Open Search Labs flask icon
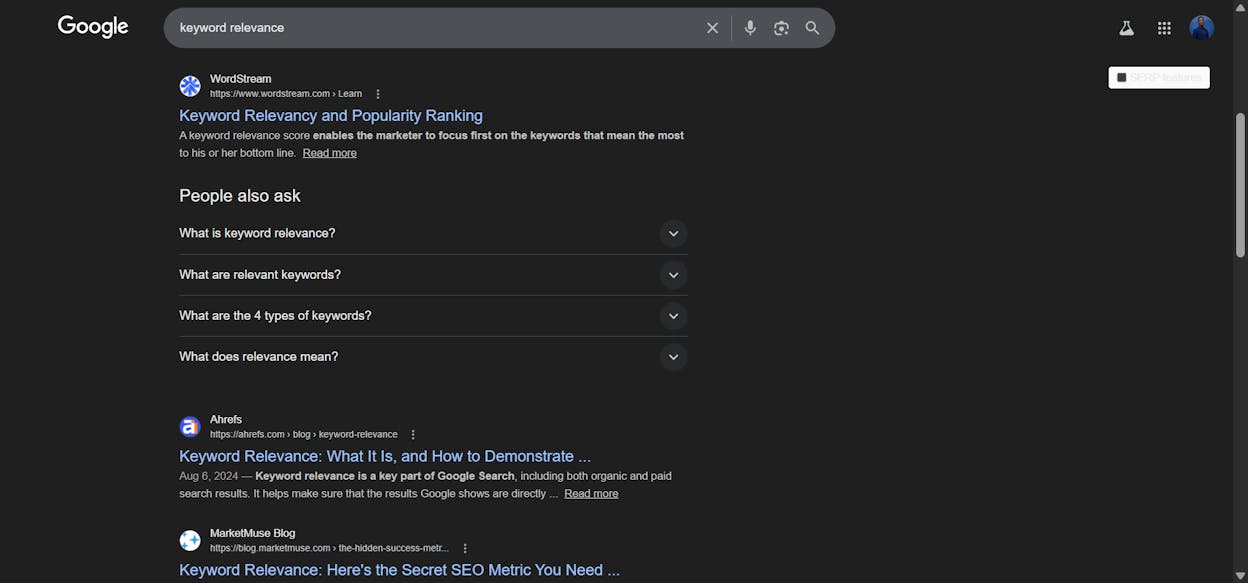Screen dimensions: 1248x583 (1126, 28)
